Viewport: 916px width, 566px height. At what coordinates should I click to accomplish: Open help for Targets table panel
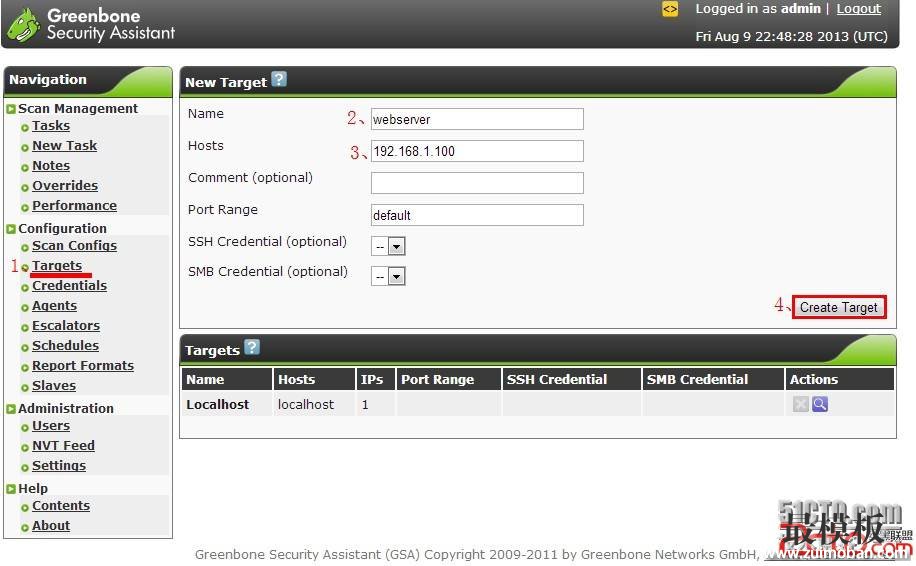coord(252,347)
